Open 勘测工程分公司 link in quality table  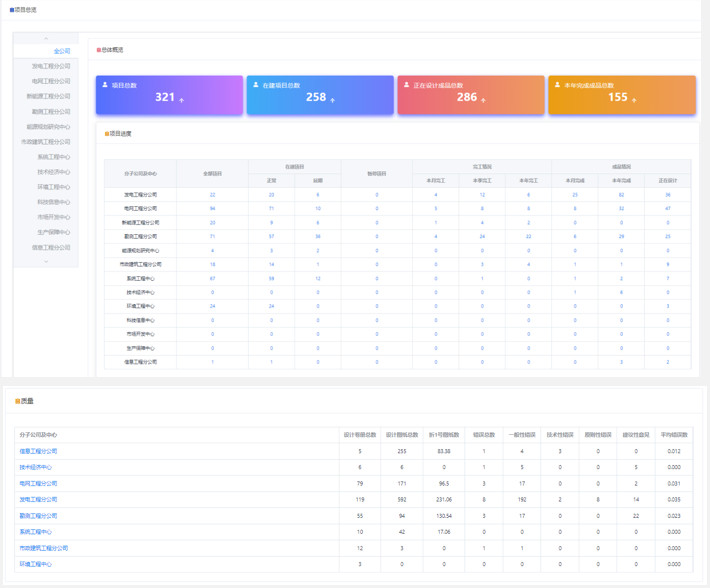tap(38, 516)
